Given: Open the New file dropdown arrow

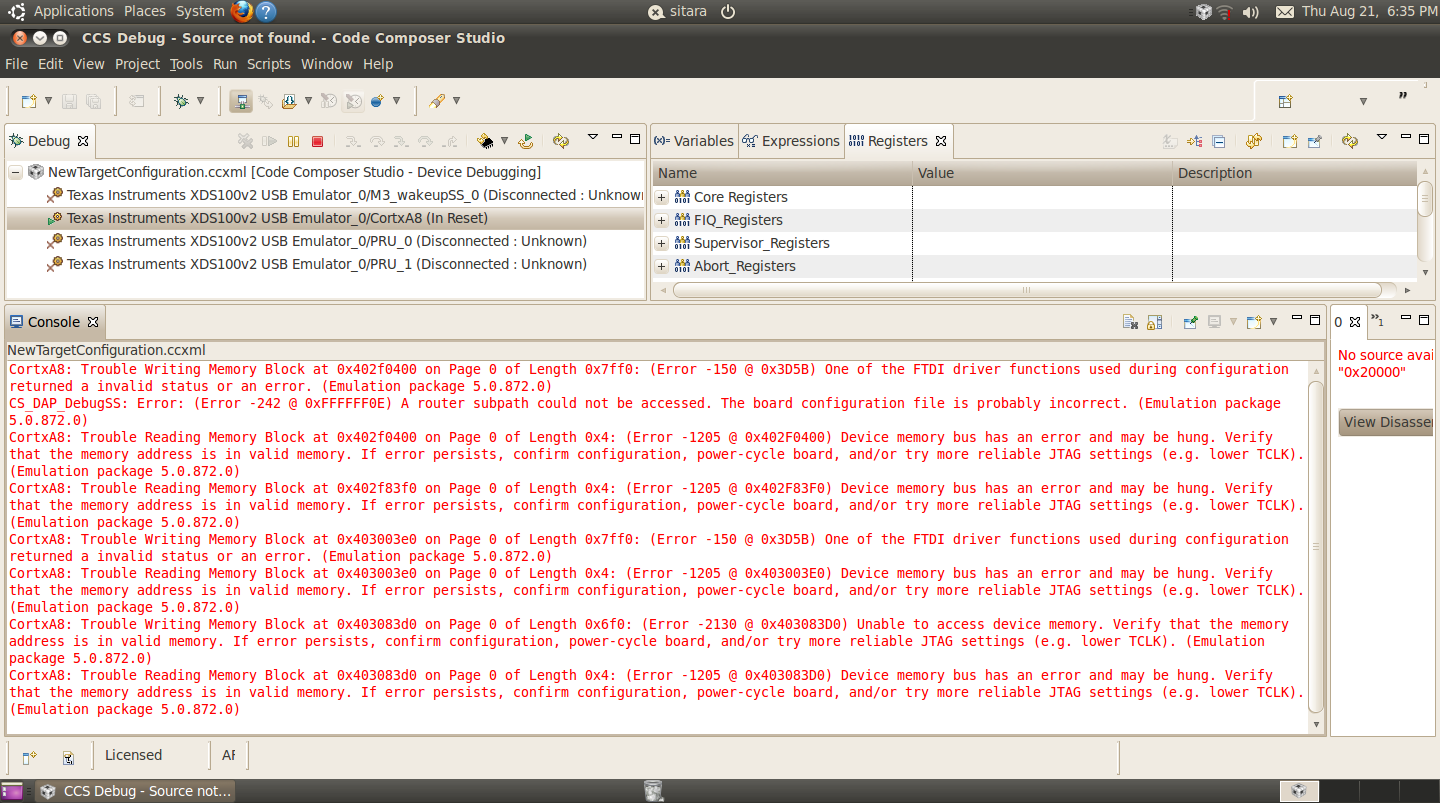Looking at the screenshot, I should [48, 101].
